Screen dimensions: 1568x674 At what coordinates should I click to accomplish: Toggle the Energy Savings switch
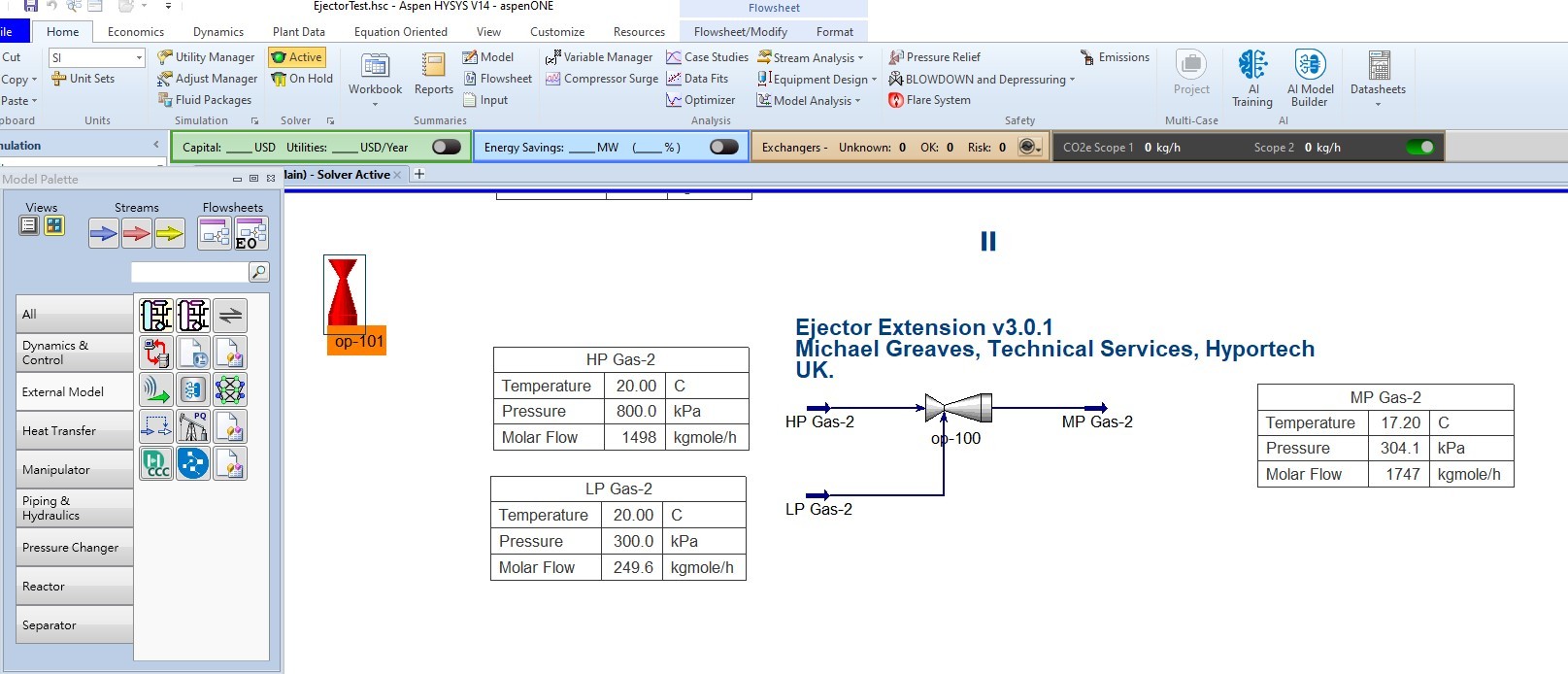(723, 147)
